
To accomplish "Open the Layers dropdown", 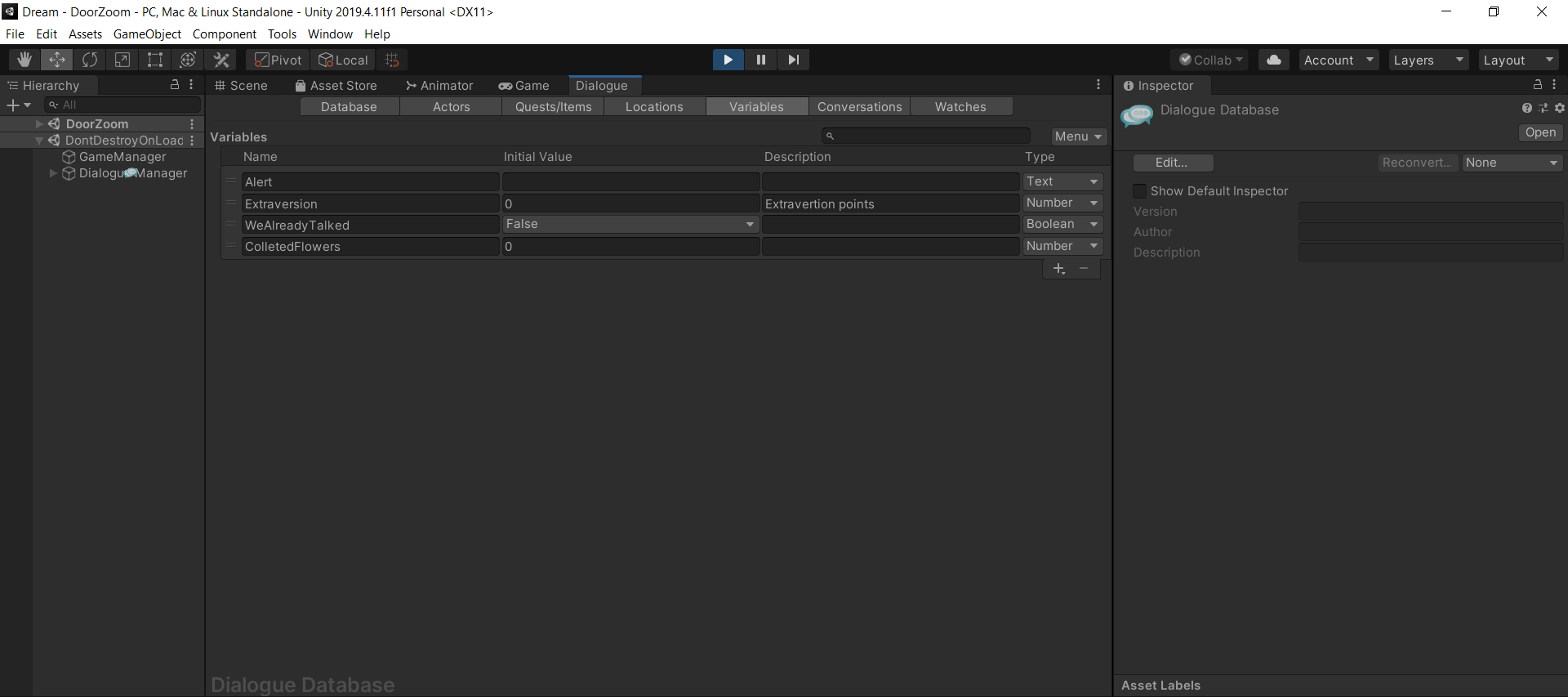I will pos(1429,60).
